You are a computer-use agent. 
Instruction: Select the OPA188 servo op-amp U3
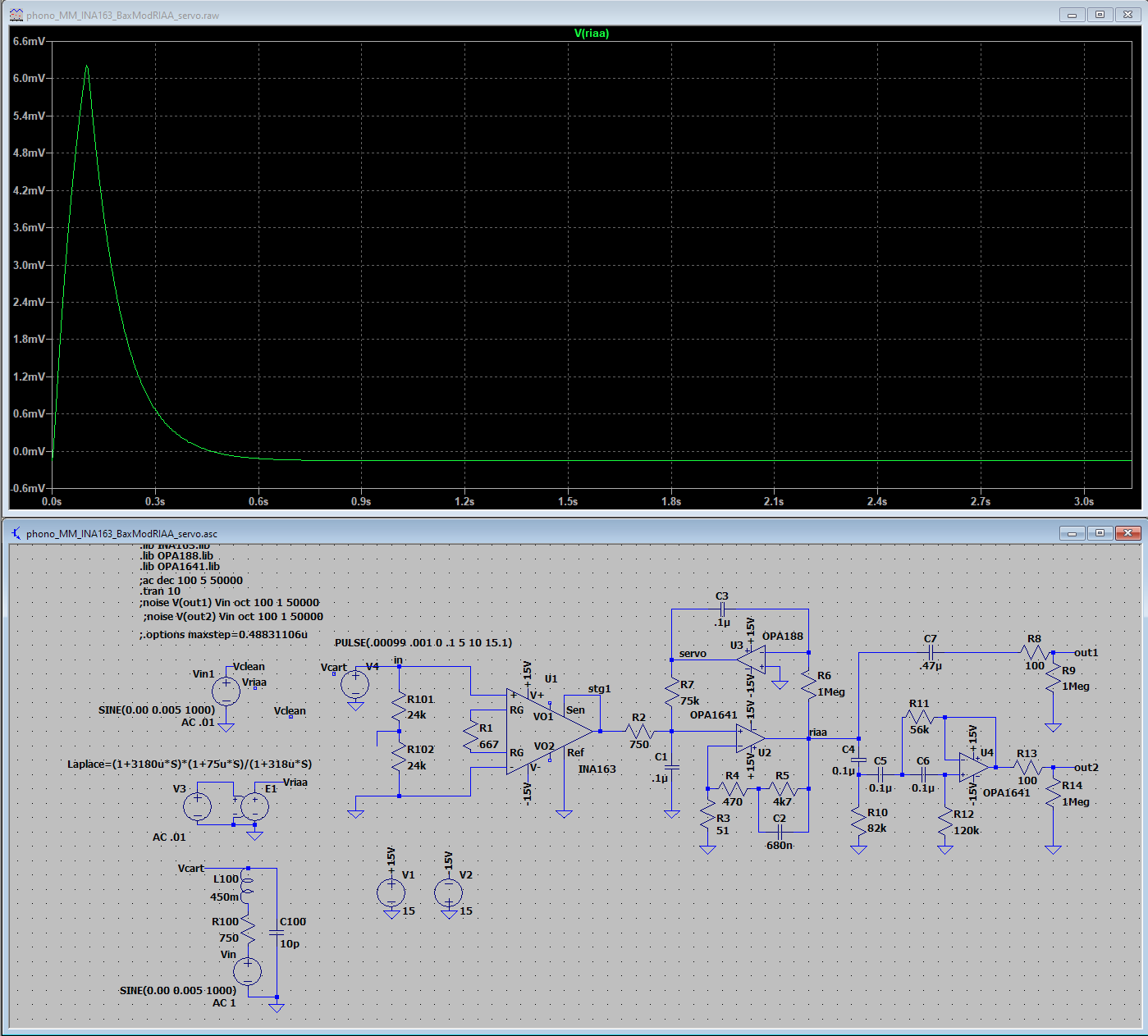click(x=751, y=659)
